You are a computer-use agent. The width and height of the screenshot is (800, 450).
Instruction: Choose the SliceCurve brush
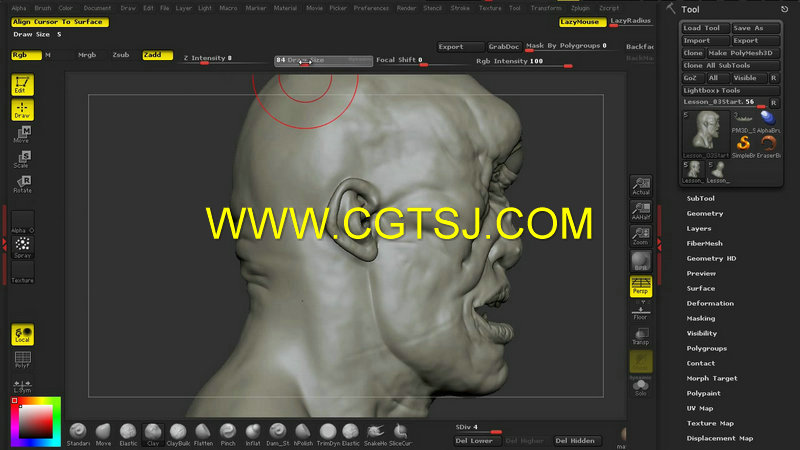401,435
